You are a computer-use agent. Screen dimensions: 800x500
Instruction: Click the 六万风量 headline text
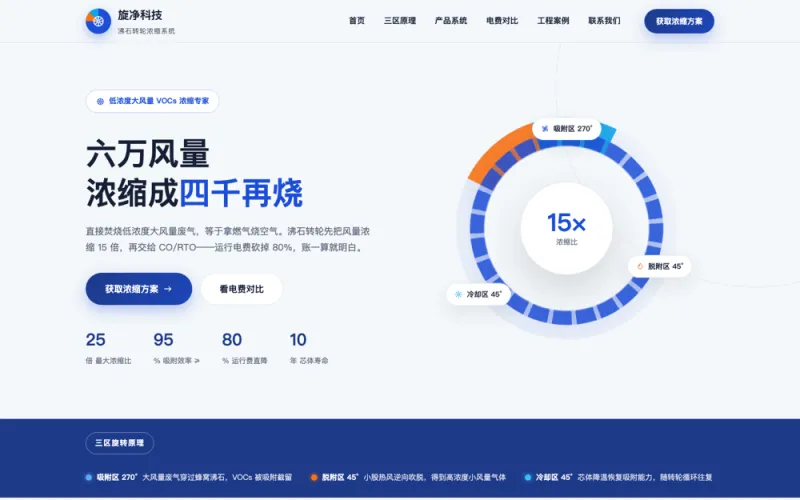click(148, 154)
